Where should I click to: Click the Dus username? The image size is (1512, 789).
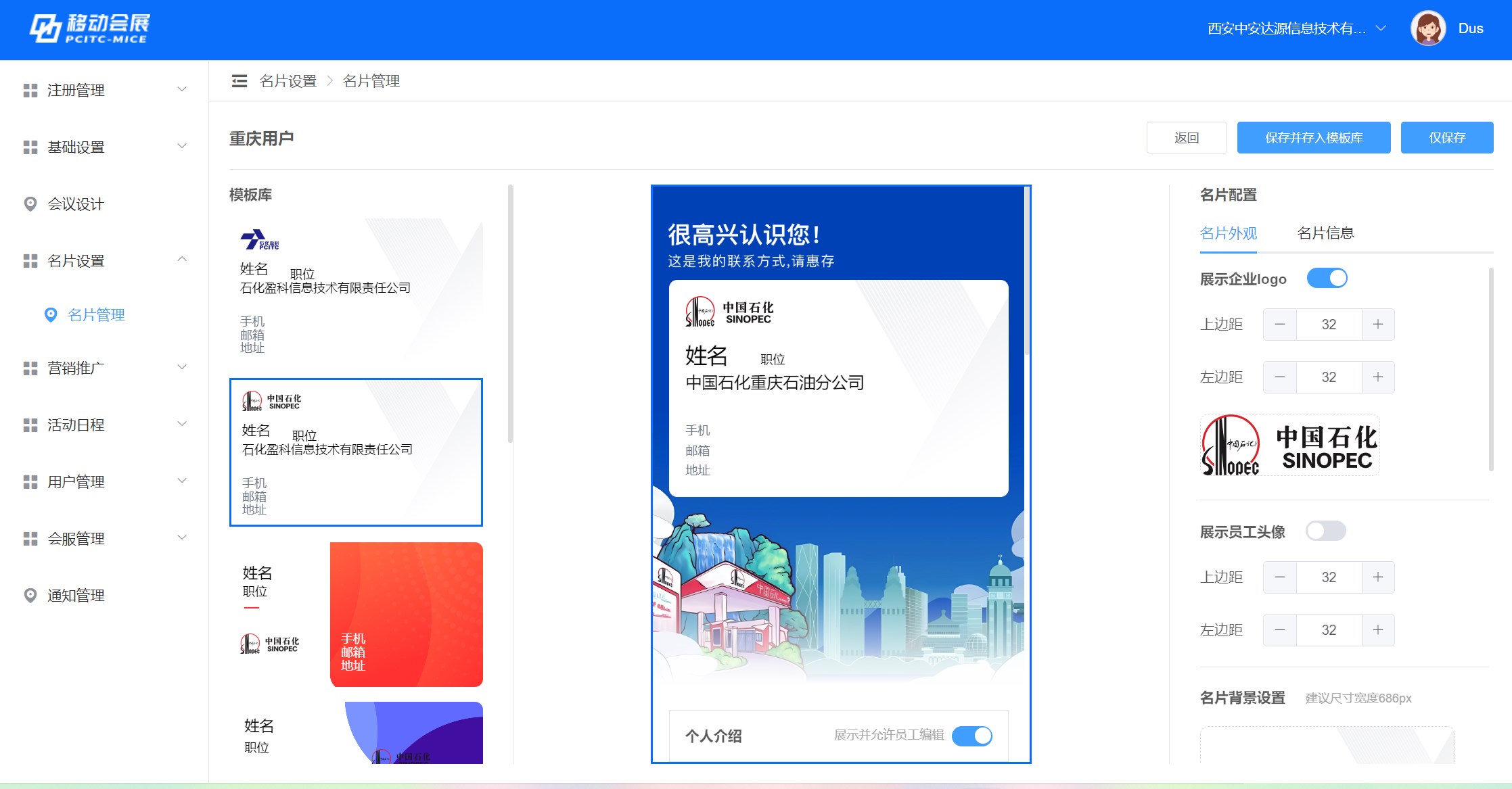1471,28
